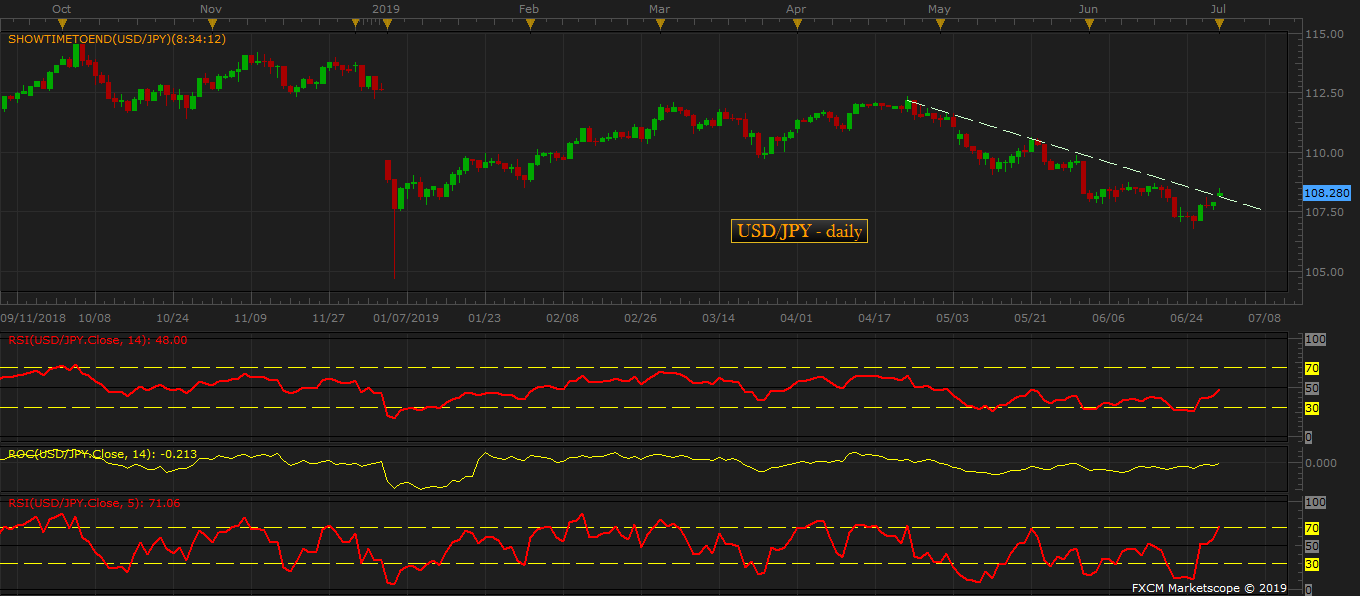Select the 03/14 date label
Image resolution: width=1360 pixels, height=596 pixels.
pos(718,318)
